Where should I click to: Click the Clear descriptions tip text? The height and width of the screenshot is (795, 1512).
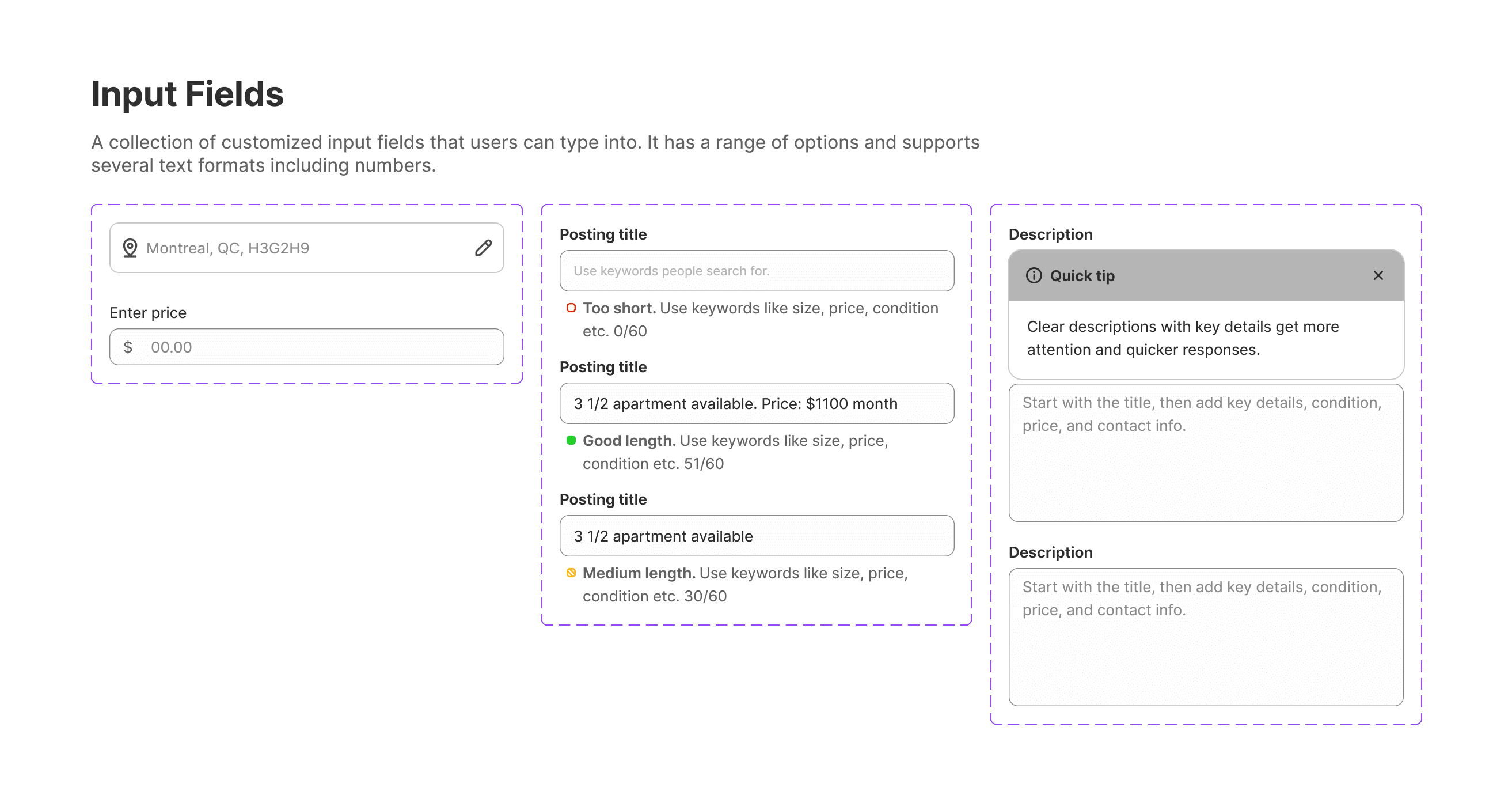pos(1182,338)
